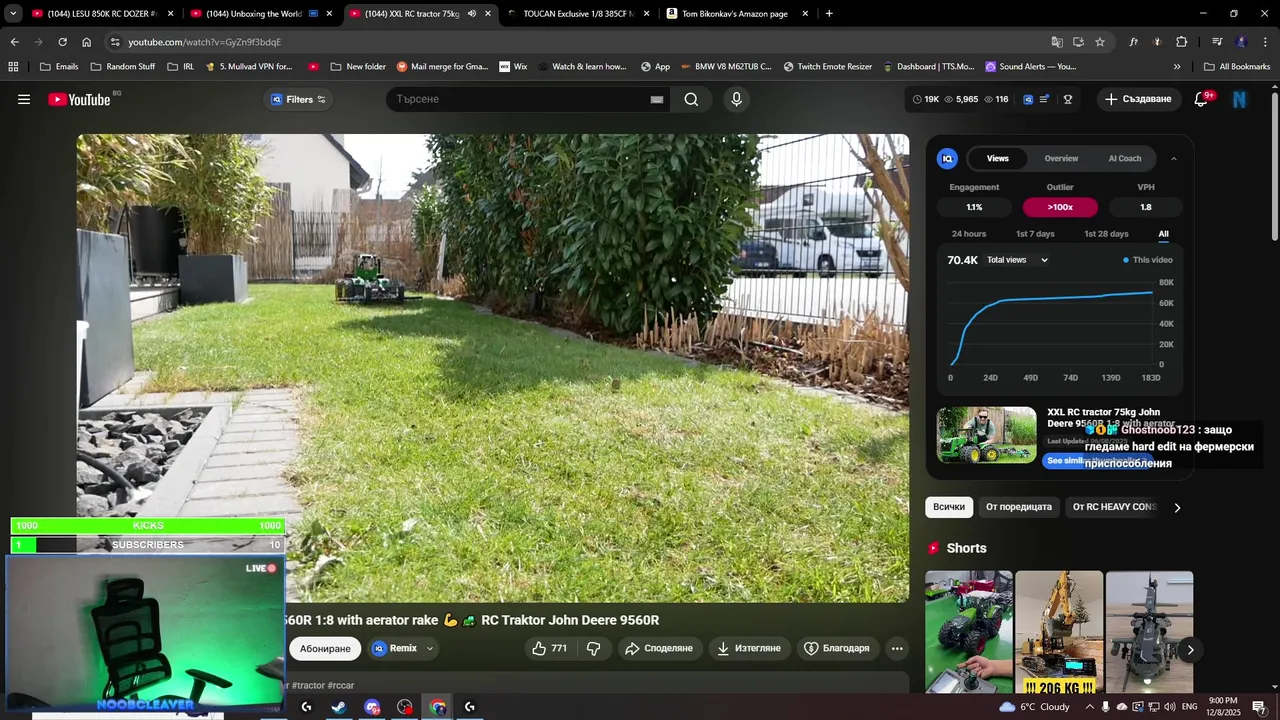Open the vidIQ Filters button
This screenshot has height=720, width=1280.
[299, 99]
